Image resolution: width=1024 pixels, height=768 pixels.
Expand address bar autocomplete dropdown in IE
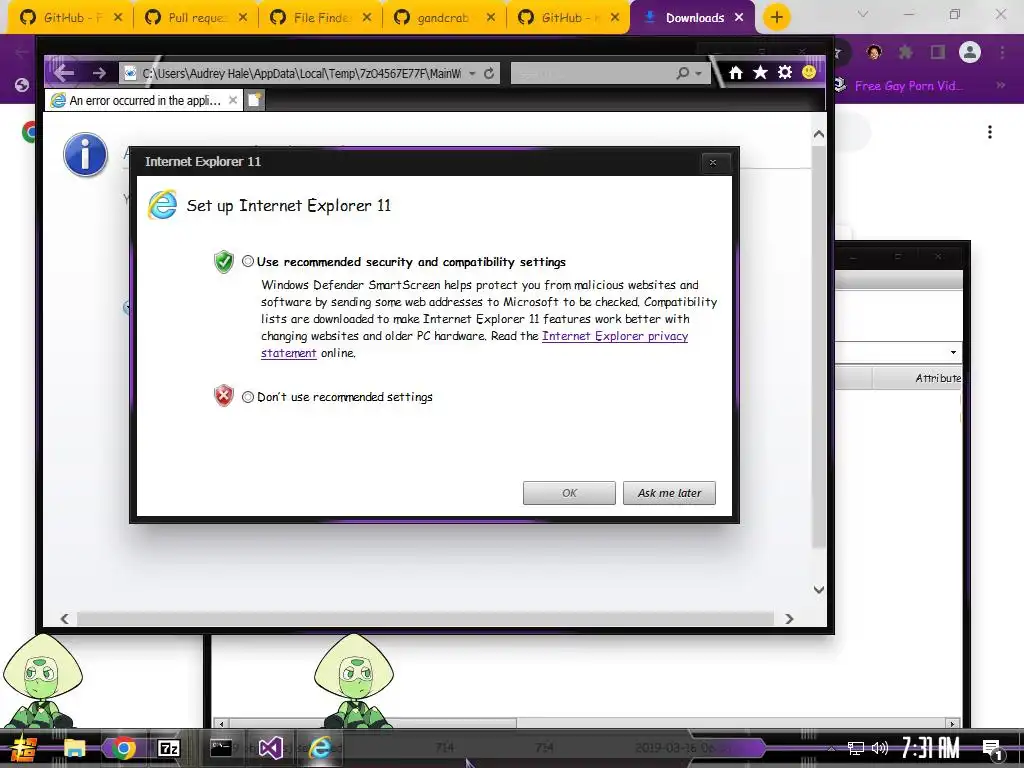pyautogui.click(x=472, y=74)
